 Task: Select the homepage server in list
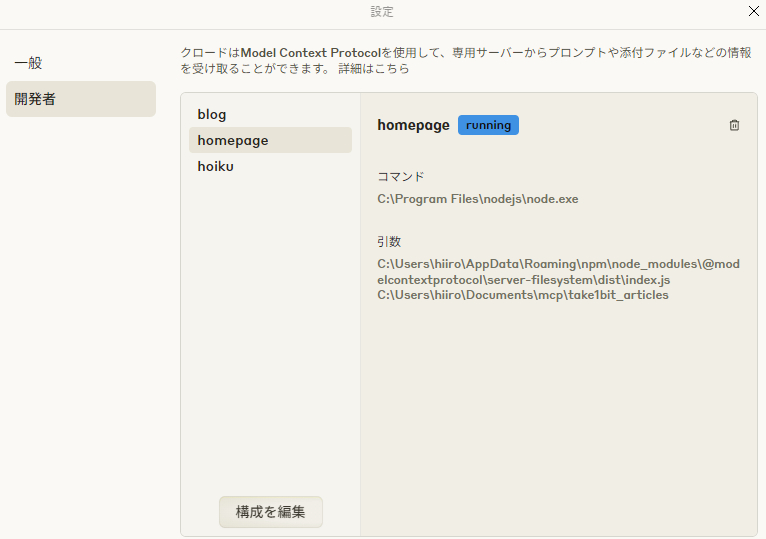click(x=233, y=140)
